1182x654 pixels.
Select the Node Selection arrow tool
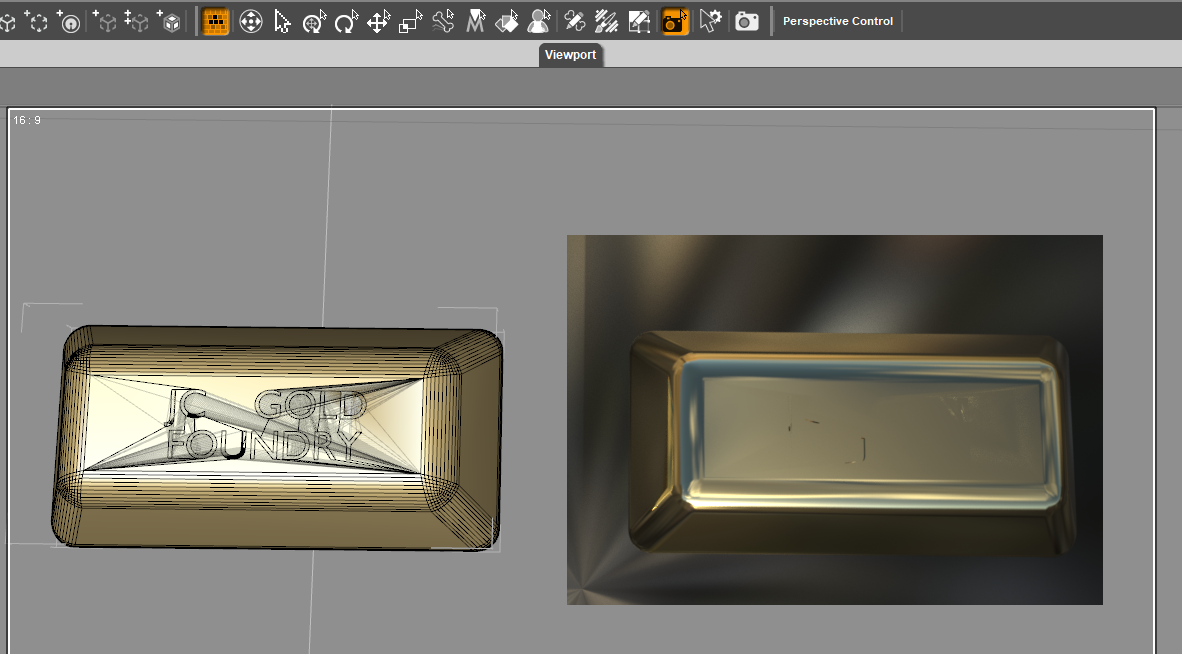pos(282,22)
